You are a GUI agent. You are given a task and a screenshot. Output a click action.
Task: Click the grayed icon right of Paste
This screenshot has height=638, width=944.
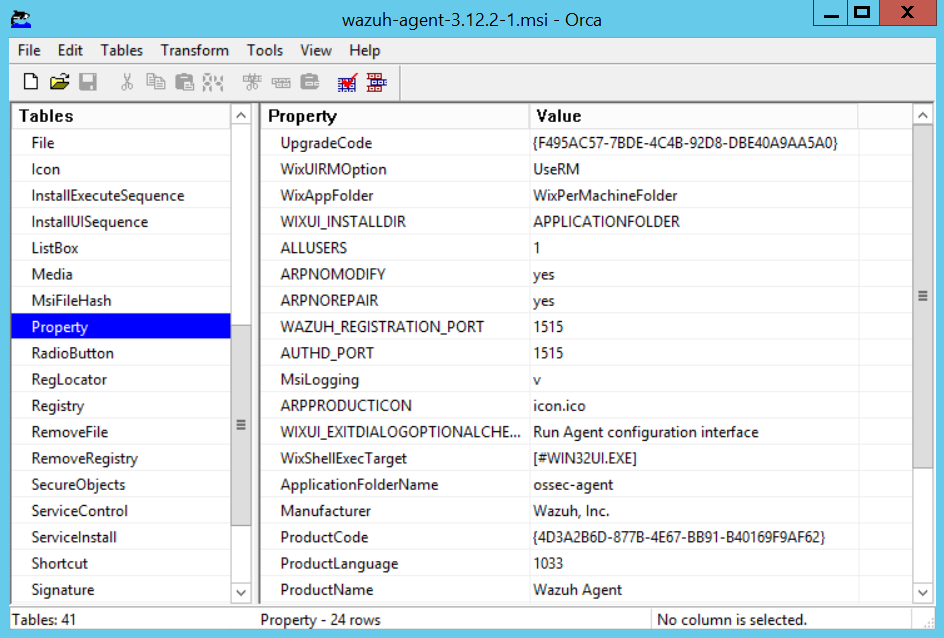click(213, 81)
